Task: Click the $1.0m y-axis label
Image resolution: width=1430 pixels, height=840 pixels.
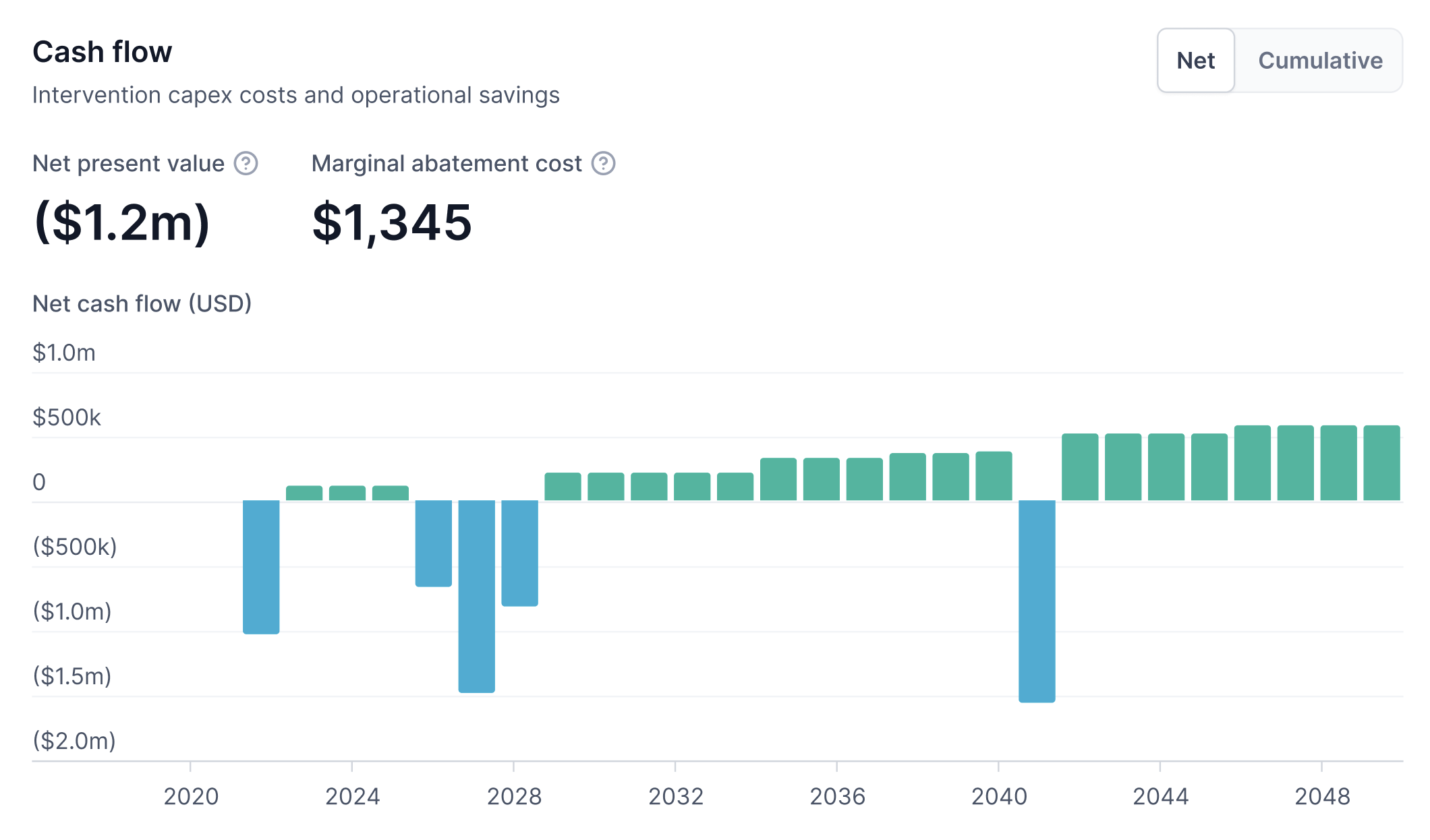Action: [64, 353]
